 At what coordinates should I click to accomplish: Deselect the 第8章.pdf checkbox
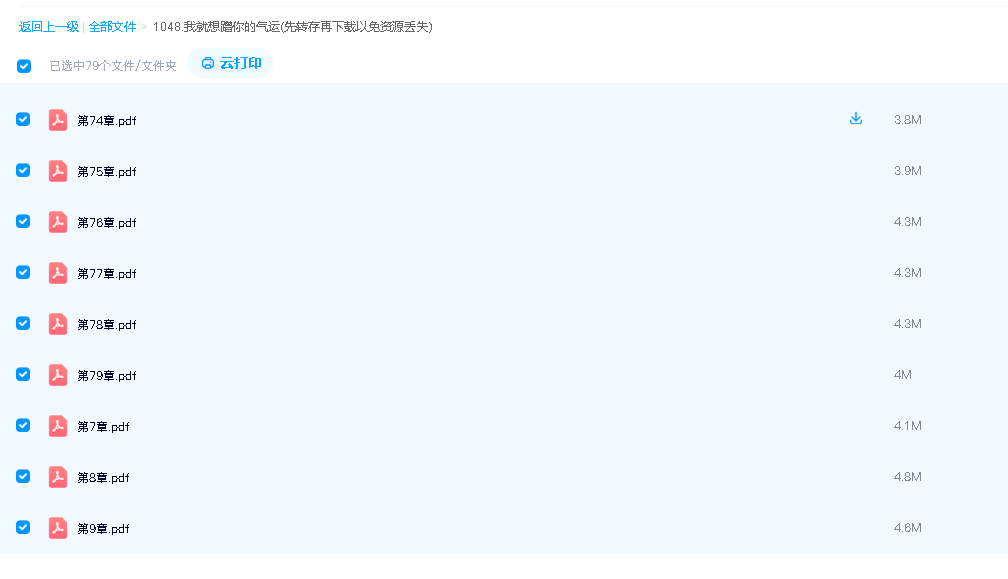[x=23, y=476]
